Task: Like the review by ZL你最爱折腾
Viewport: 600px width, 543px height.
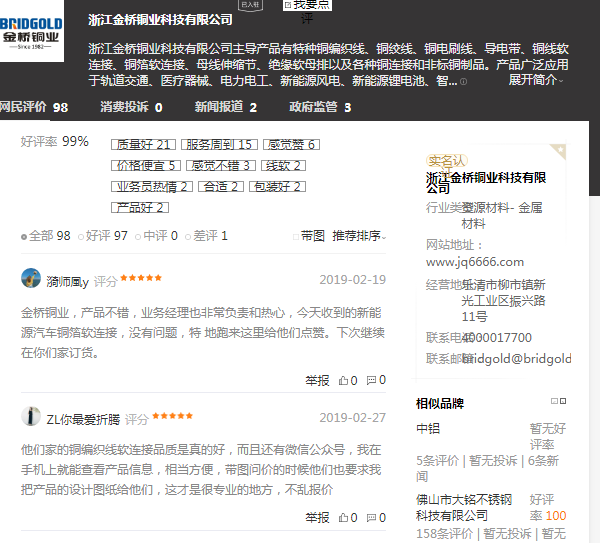Action: click(x=347, y=518)
